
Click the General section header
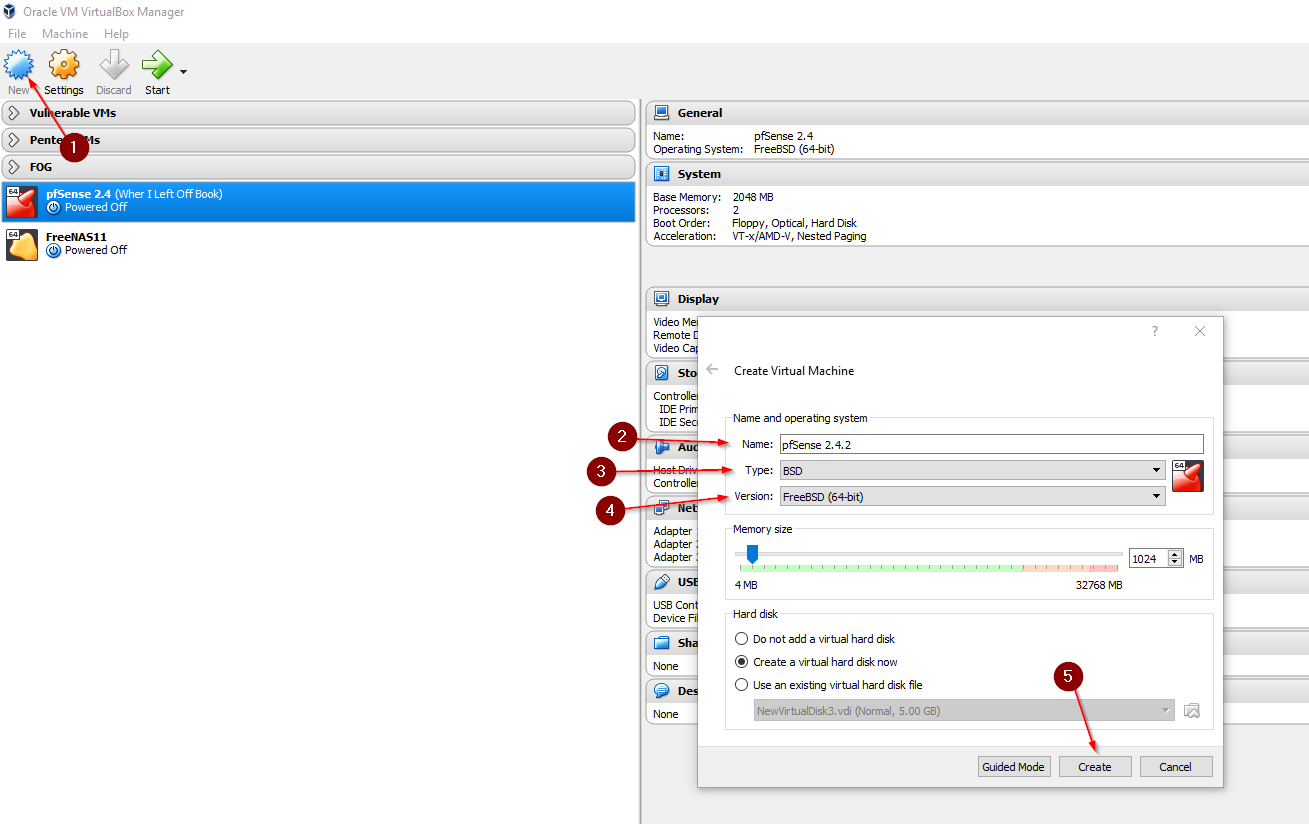click(977, 113)
